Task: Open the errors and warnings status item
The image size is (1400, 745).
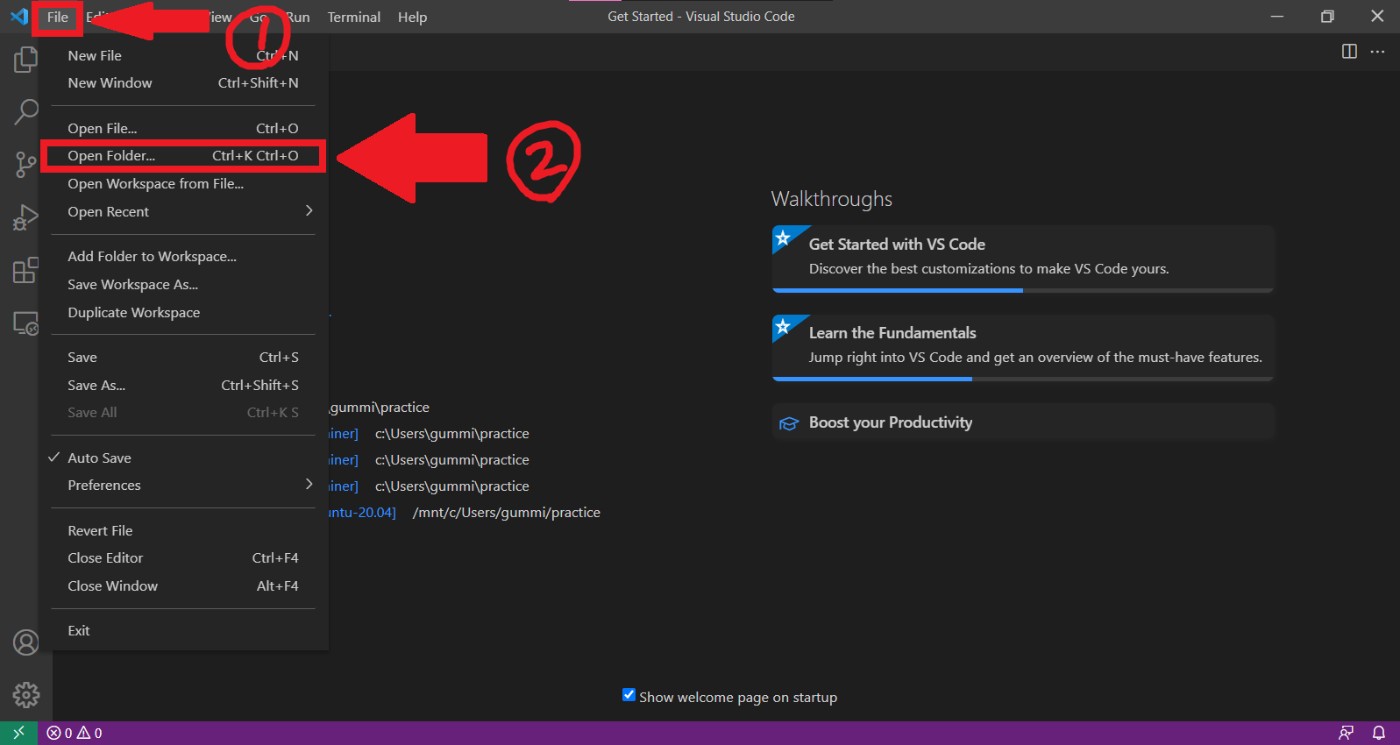Action: tap(74, 733)
